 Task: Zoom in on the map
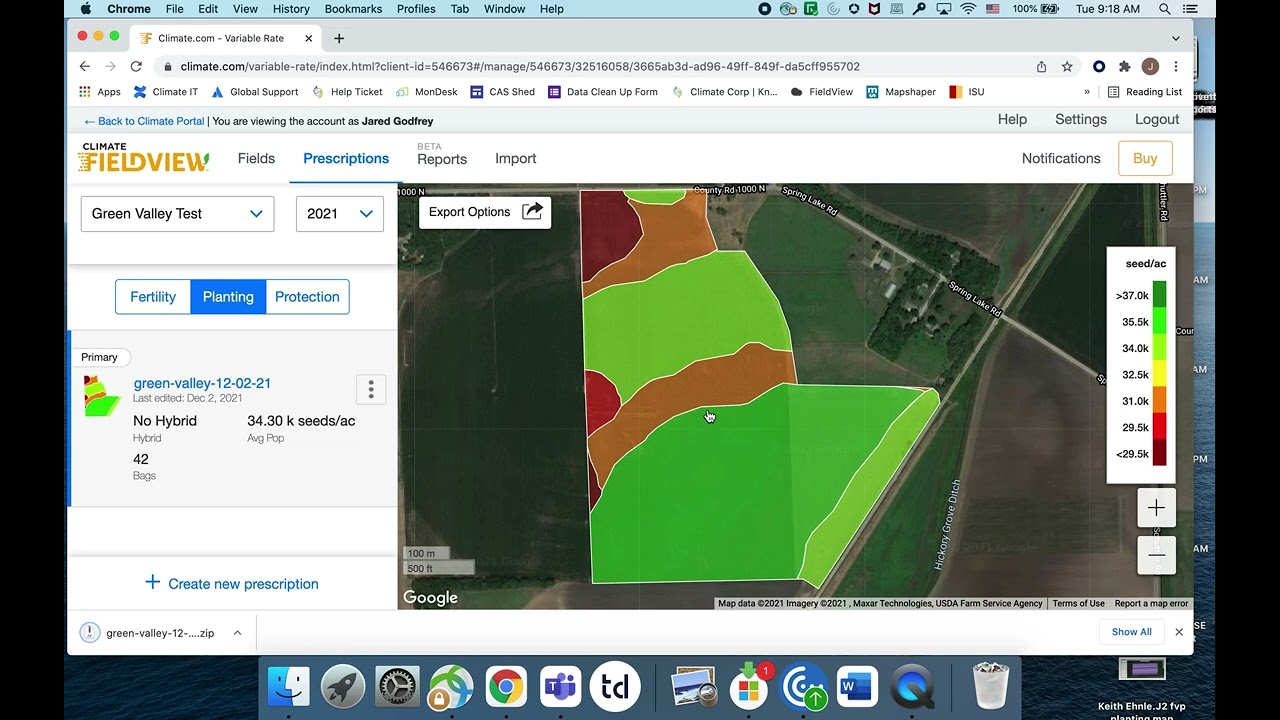[1156, 508]
